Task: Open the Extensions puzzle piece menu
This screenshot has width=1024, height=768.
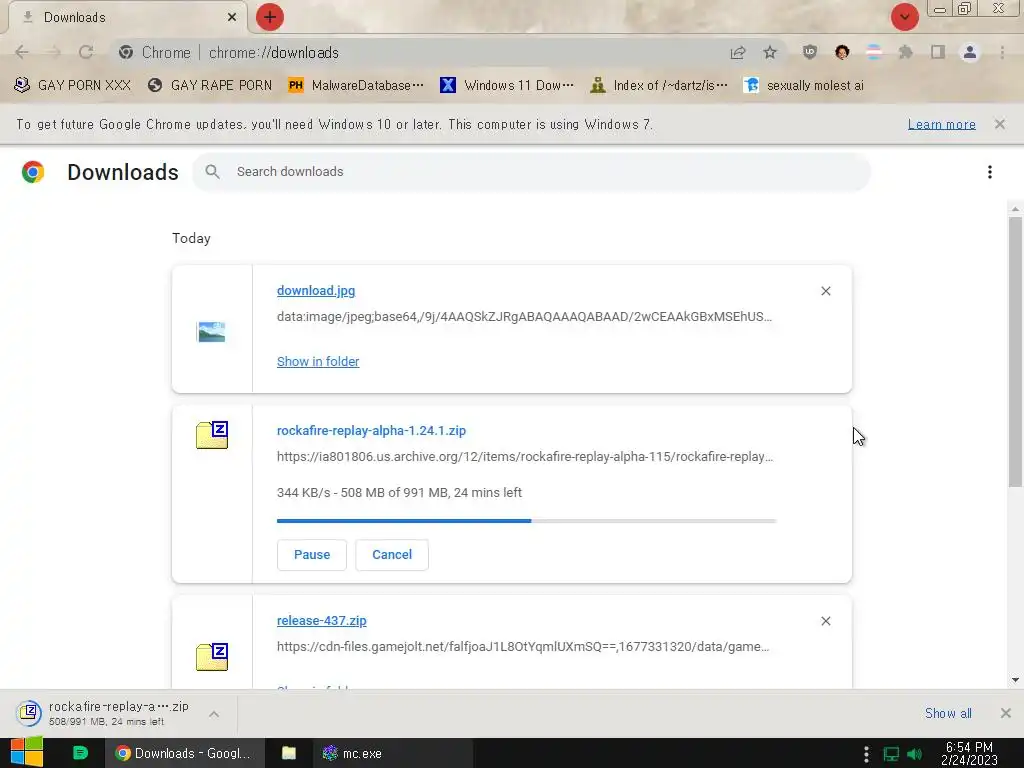Action: pos(905,52)
